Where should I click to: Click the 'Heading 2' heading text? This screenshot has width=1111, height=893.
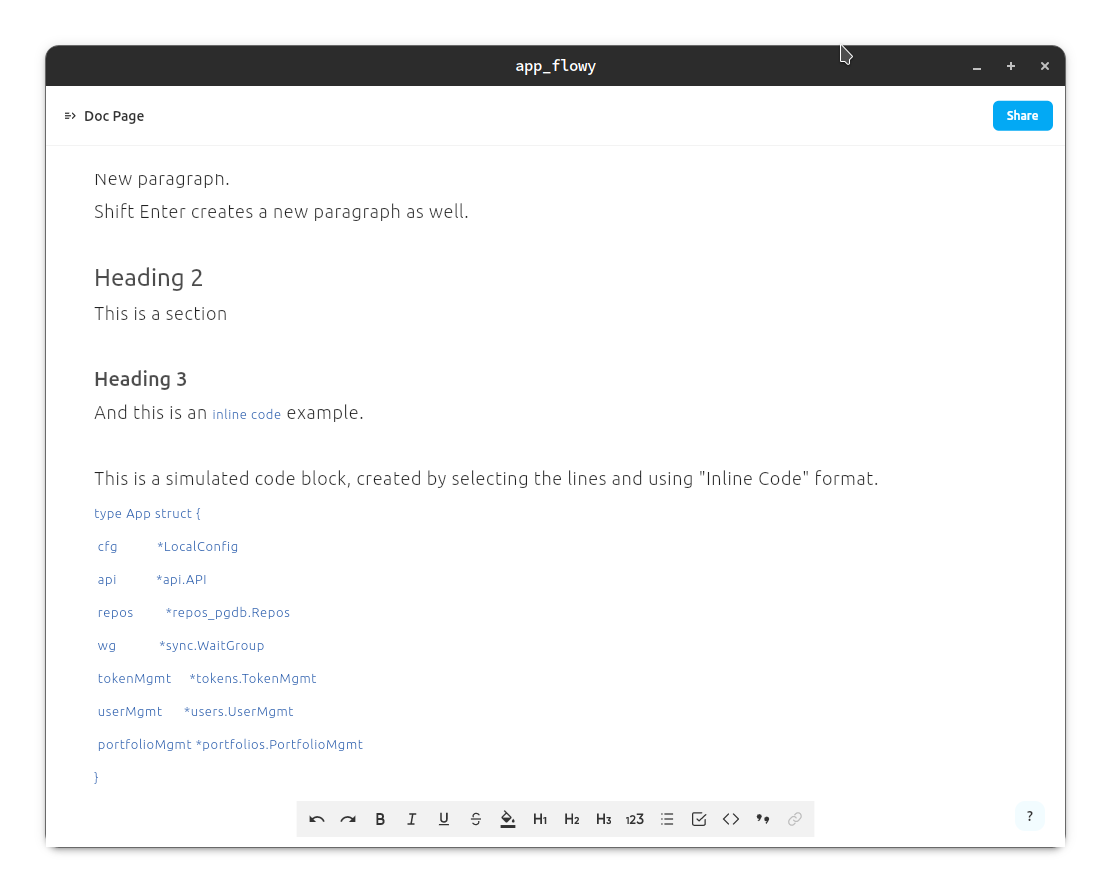pyautogui.click(x=149, y=278)
